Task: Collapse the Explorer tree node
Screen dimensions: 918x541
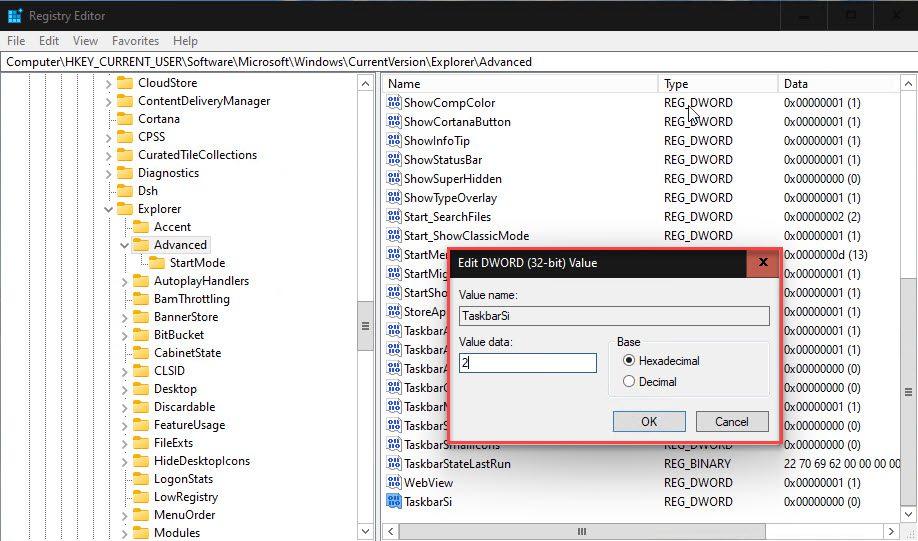Action: [x=108, y=209]
